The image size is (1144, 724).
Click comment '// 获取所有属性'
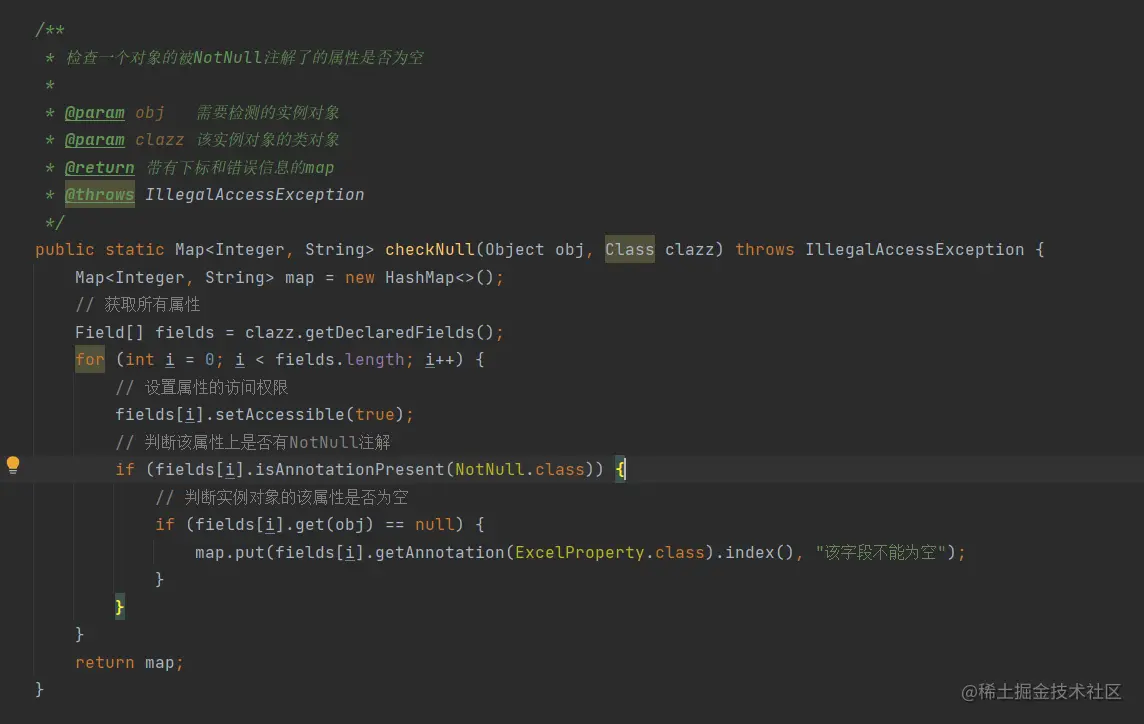[x=138, y=304]
